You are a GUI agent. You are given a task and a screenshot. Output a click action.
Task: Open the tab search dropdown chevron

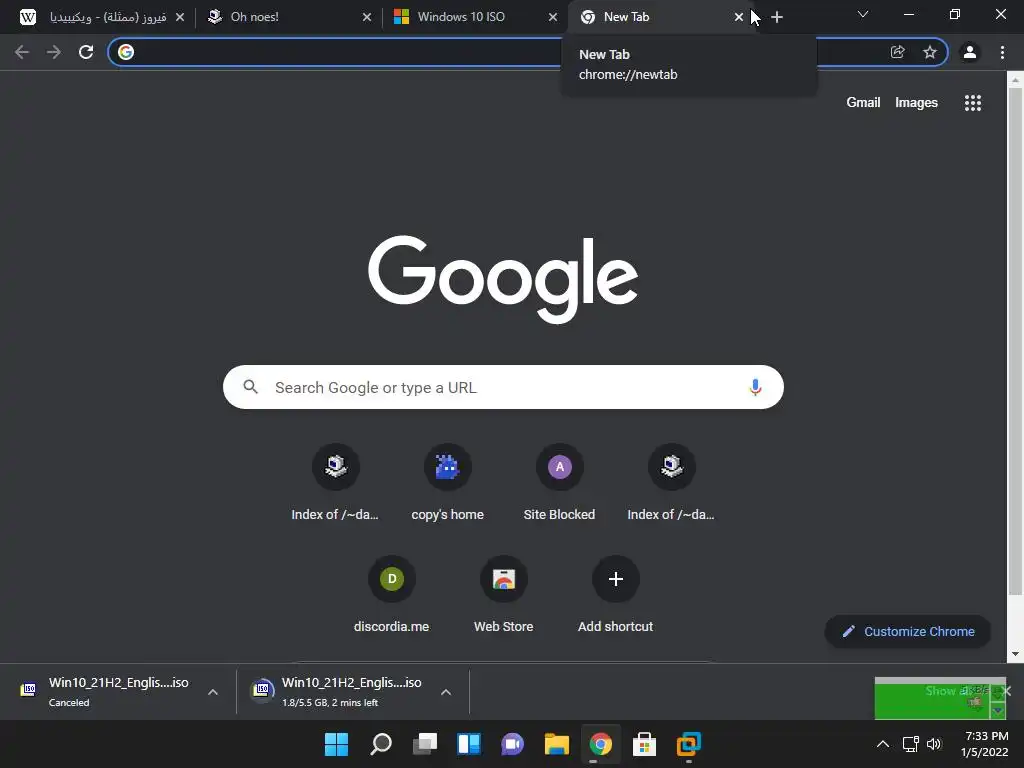click(x=863, y=14)
